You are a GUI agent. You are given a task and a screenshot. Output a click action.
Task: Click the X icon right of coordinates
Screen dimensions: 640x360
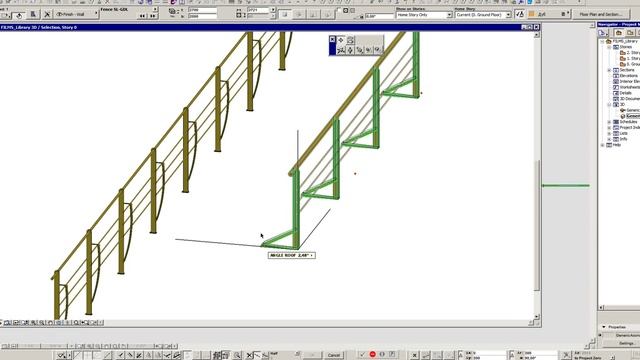(414, 355)
